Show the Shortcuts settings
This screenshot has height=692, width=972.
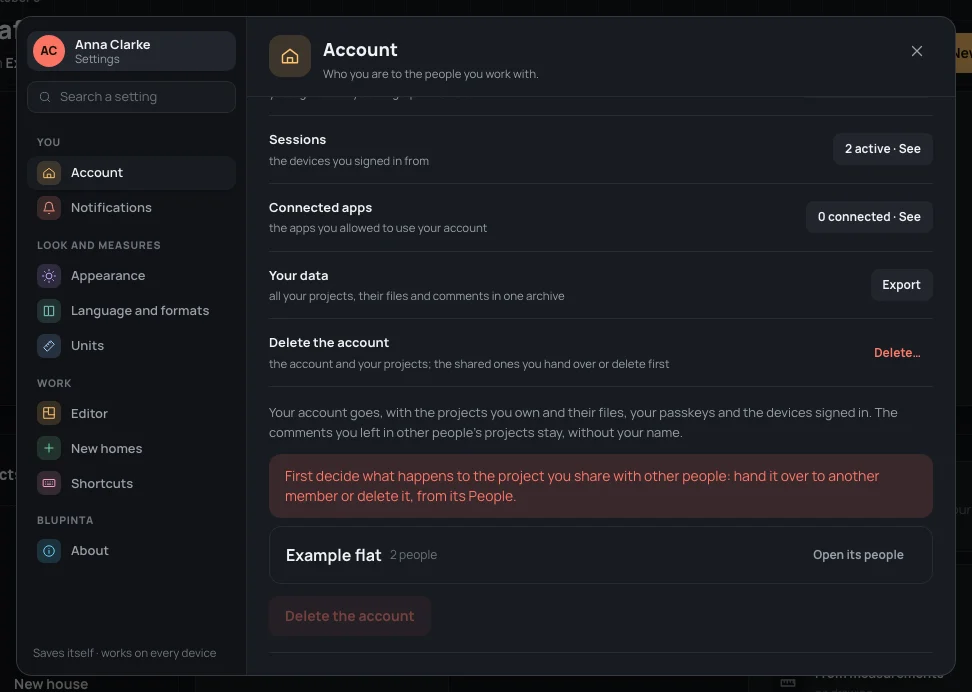131,484
